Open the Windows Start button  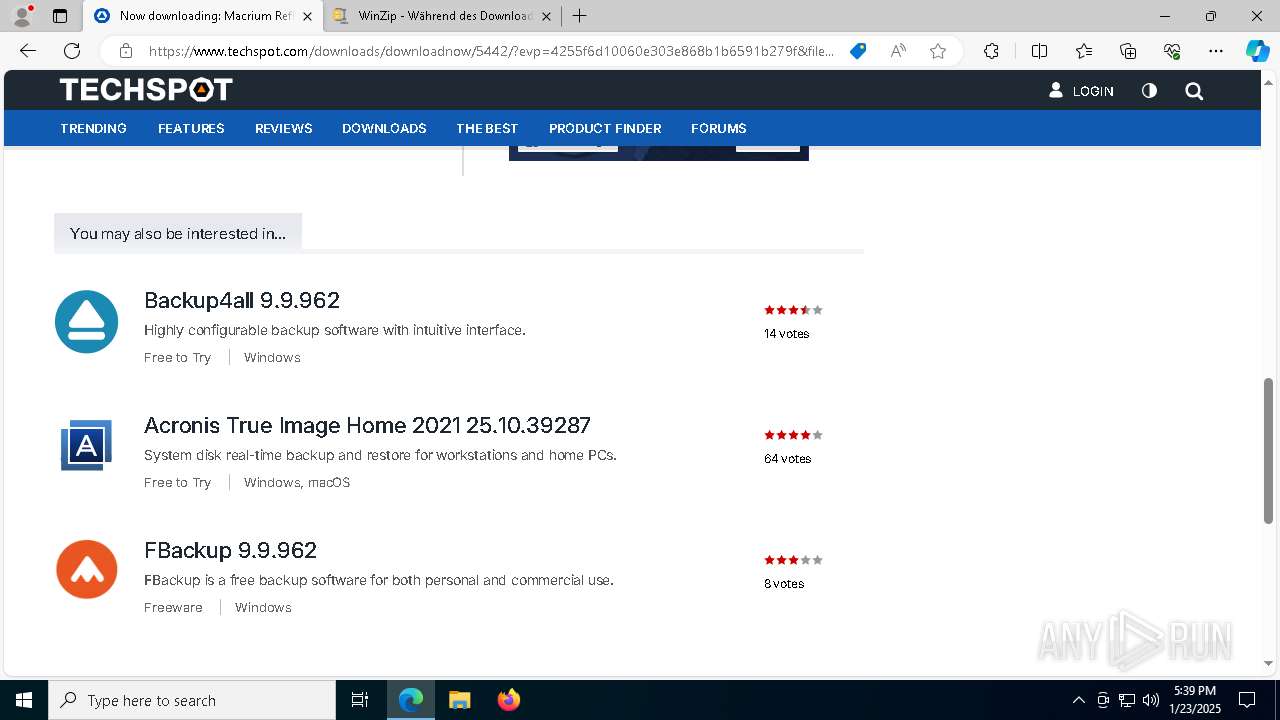pos(24,700)
